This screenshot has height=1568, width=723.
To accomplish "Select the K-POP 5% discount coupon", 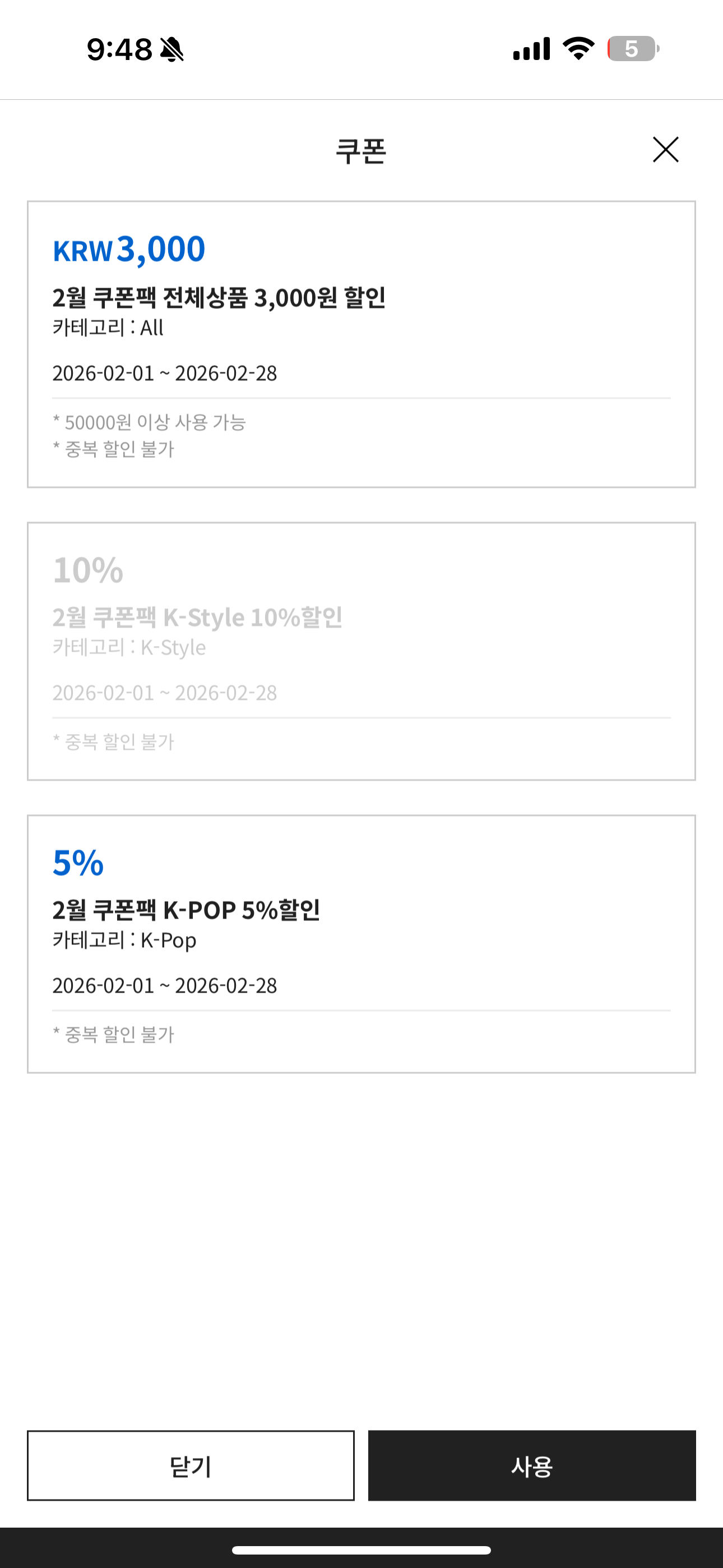I will 361,943.
